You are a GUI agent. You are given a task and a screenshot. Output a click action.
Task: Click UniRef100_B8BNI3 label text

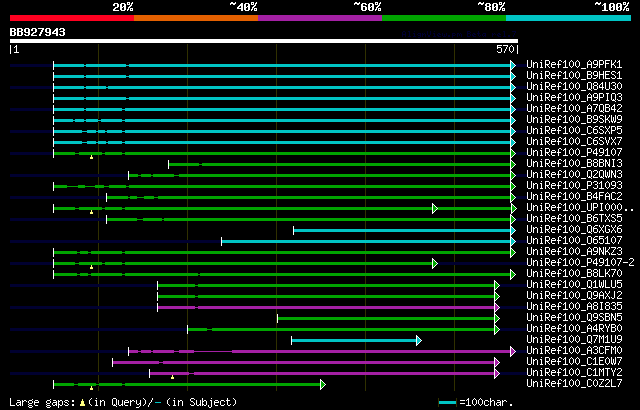coord(574,164)
